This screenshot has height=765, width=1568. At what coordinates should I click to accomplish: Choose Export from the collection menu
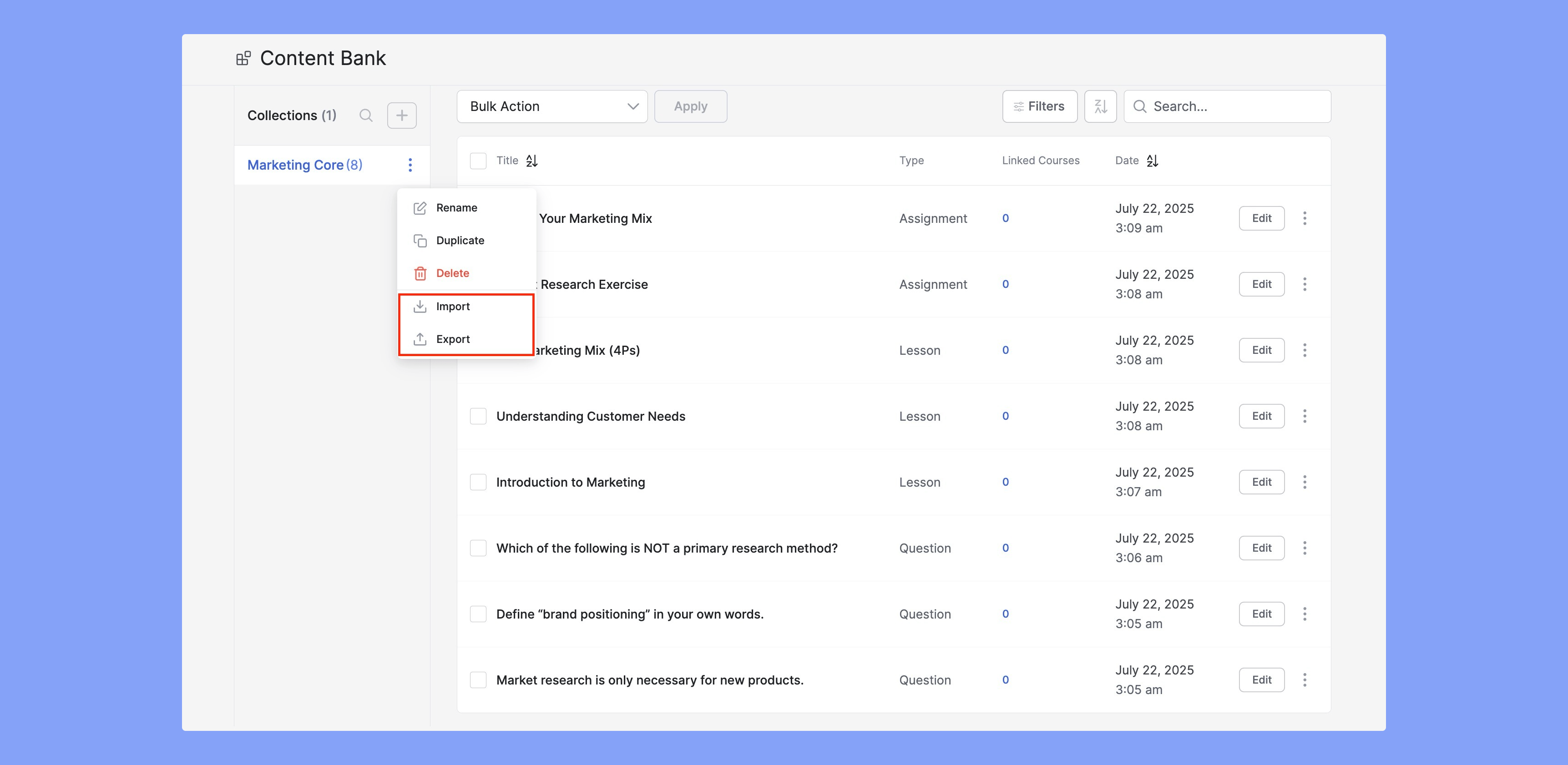coord(466,339)
